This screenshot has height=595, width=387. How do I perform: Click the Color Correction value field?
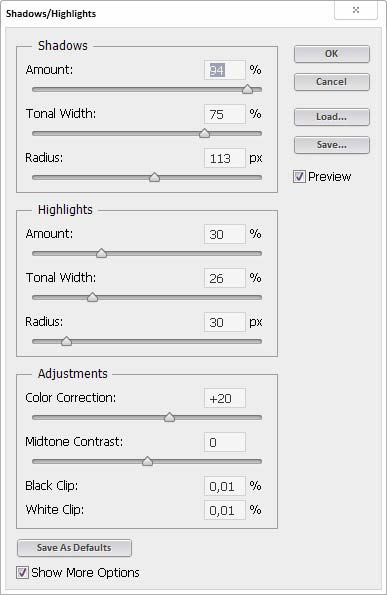(225, 398)
